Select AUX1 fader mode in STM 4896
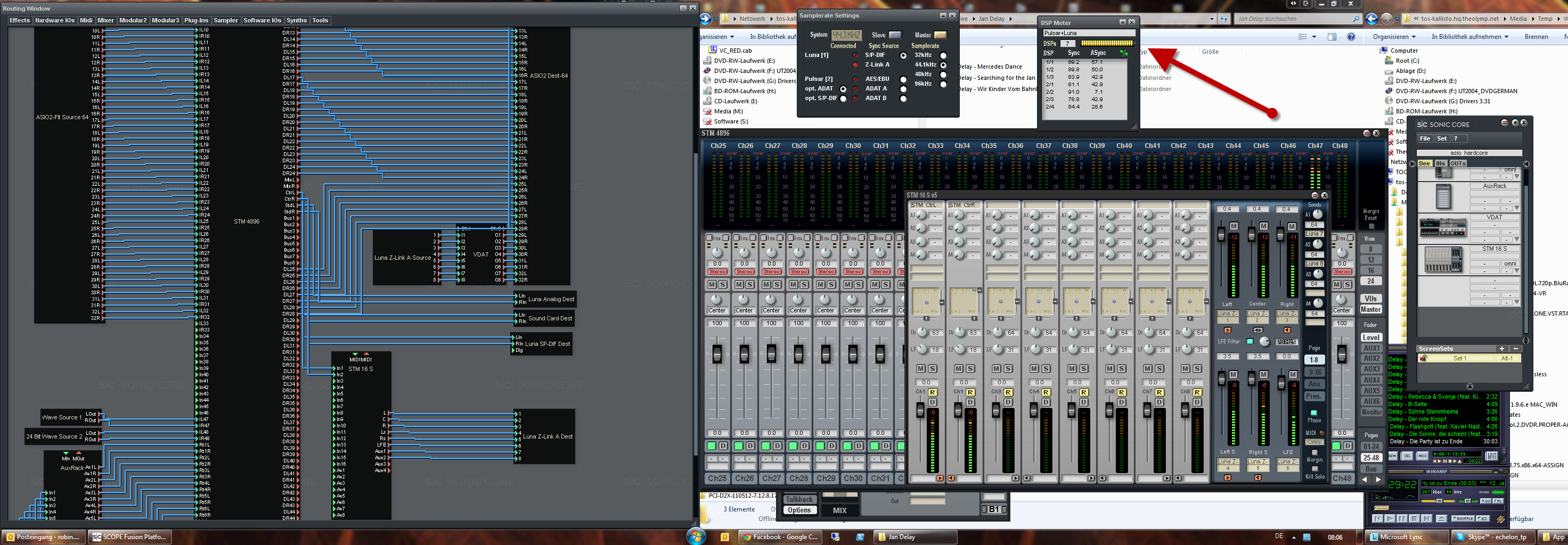Image resolution: width=1568 pixels, height=545 pixels. (1371, 348)
